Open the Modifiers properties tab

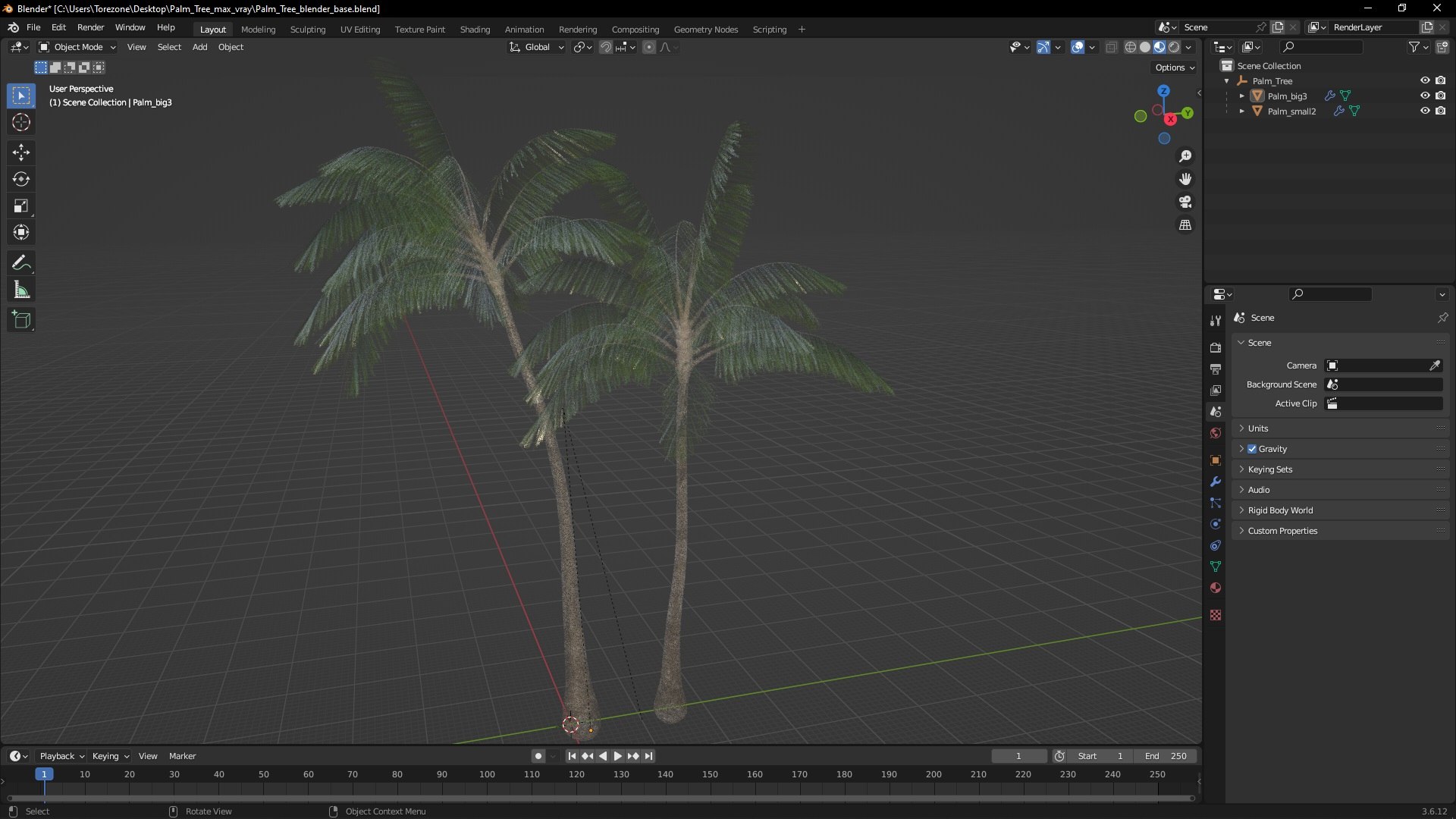(x=1216, y=482)
